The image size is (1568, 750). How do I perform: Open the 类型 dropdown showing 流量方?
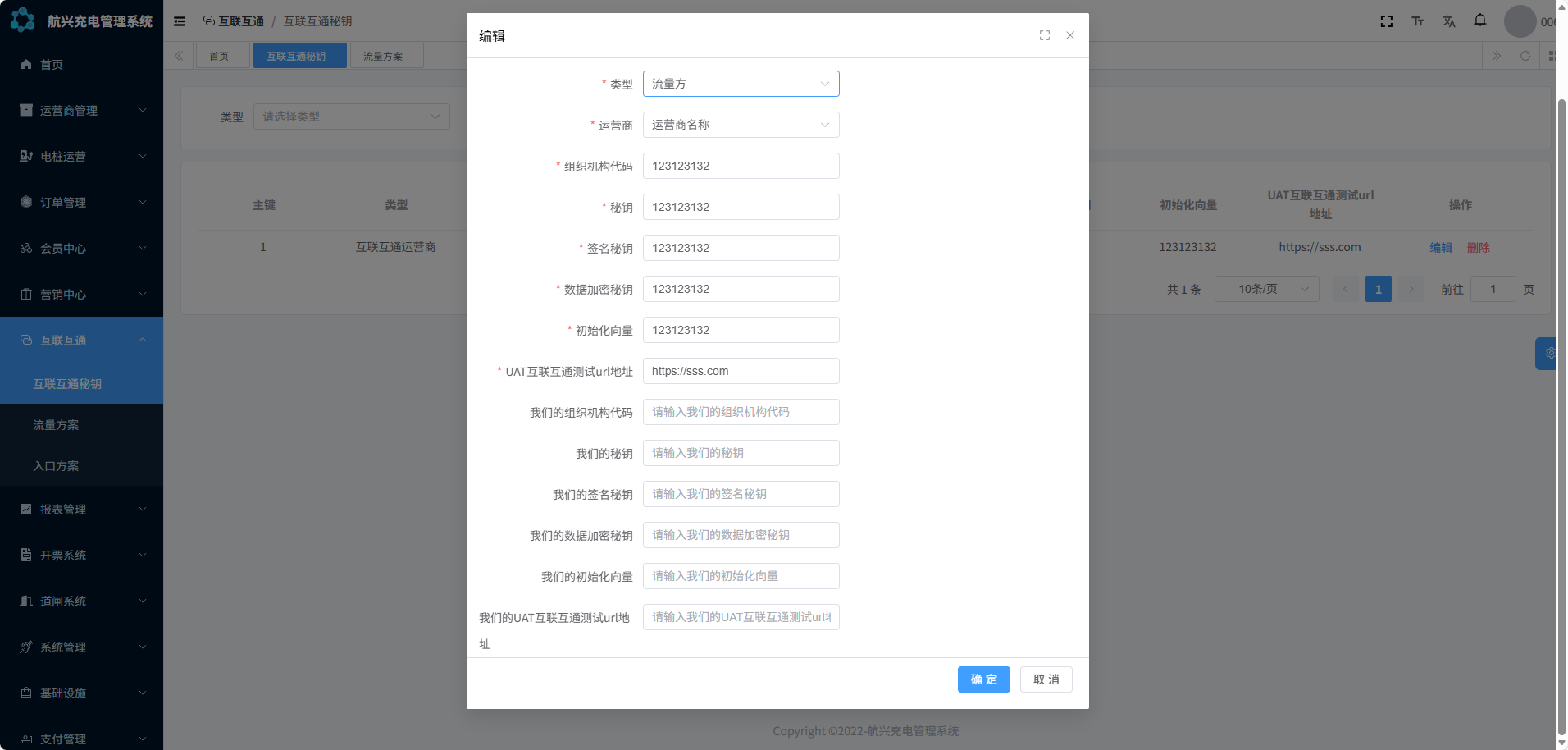tap(740, 84)
